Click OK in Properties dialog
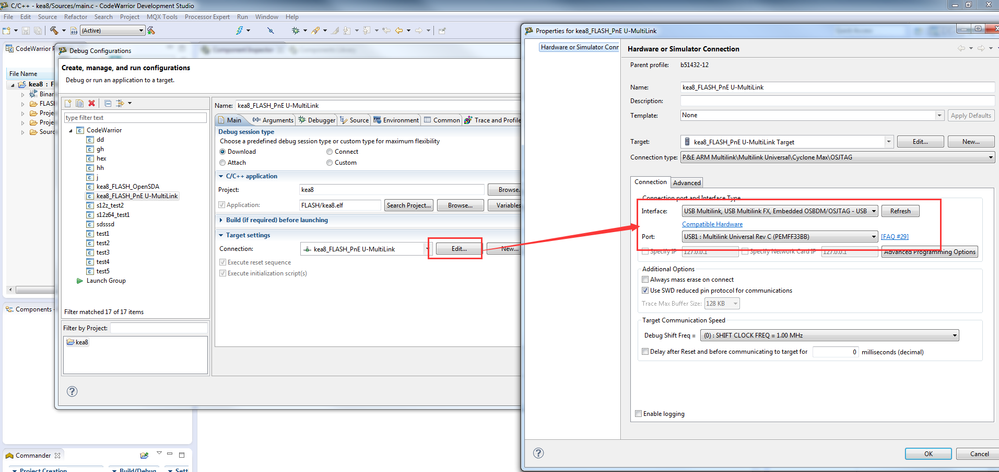Image resolution: width=999 pixels, height=472 pixels. tap(928, 454)
